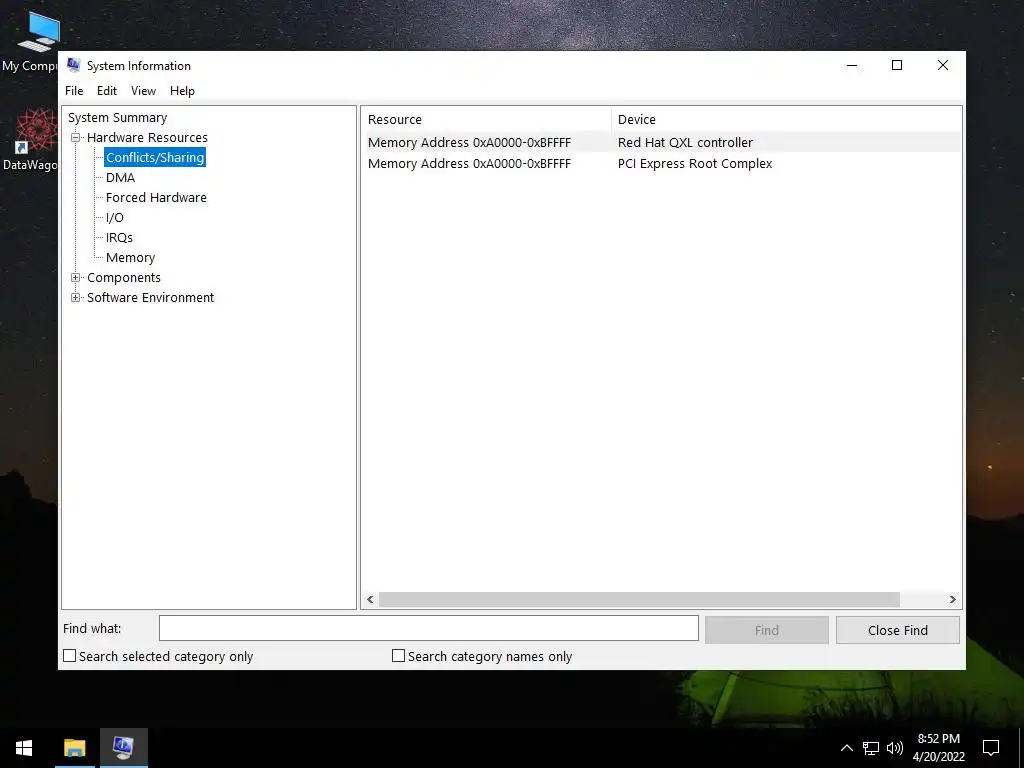Click the Close Find button

click(x=898, y=630)
